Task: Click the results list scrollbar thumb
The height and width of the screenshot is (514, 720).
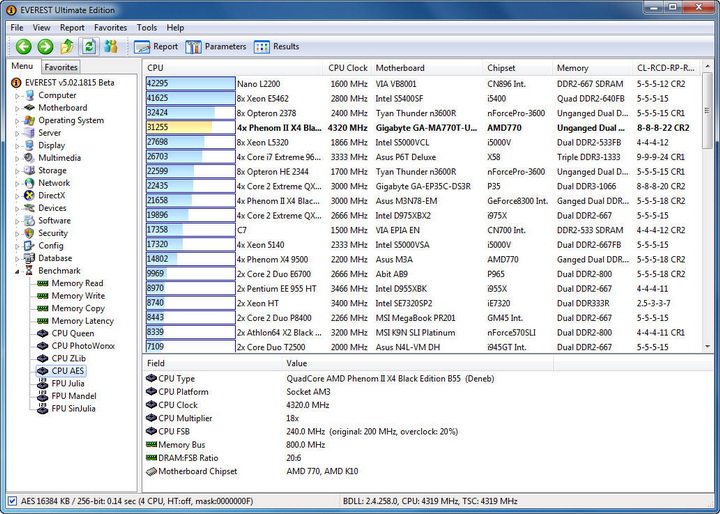Action: click(x=707, y=112)
